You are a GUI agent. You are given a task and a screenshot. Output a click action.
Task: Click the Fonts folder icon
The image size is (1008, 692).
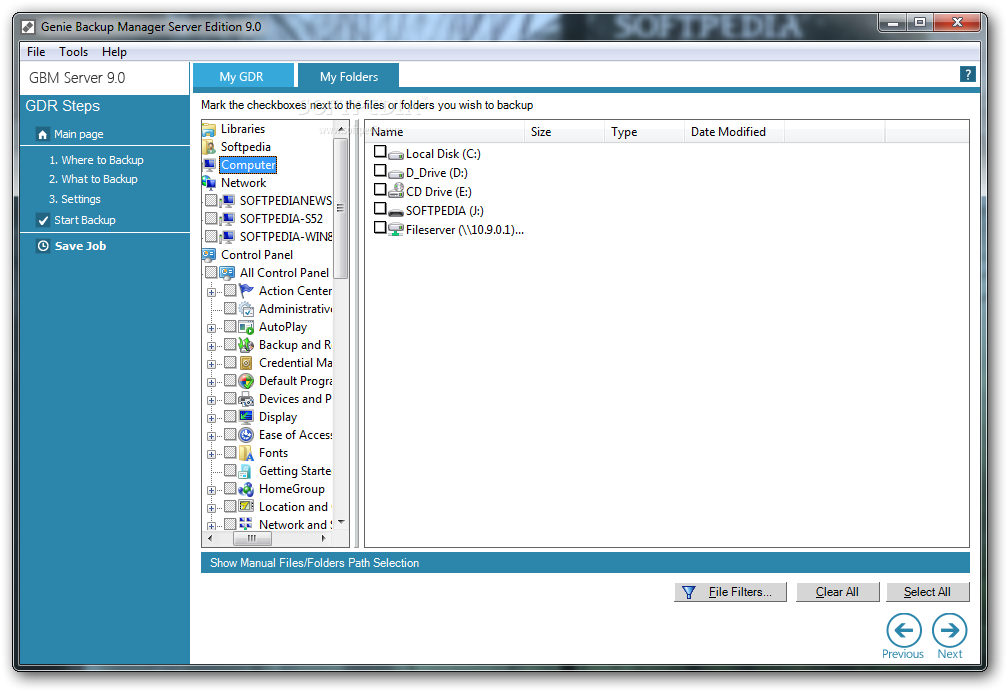tap(246, 453)
